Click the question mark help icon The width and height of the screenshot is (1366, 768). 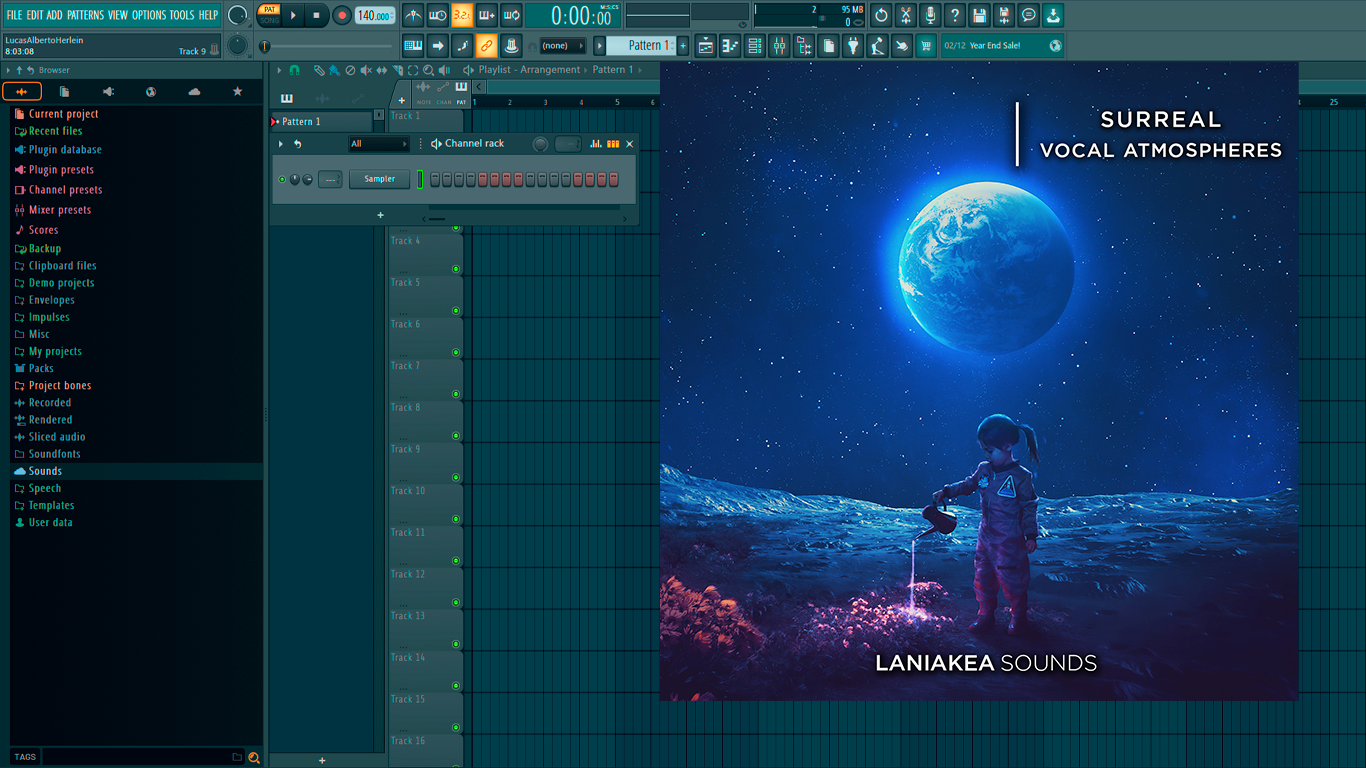pyautogui.click(x=955, y=15)
